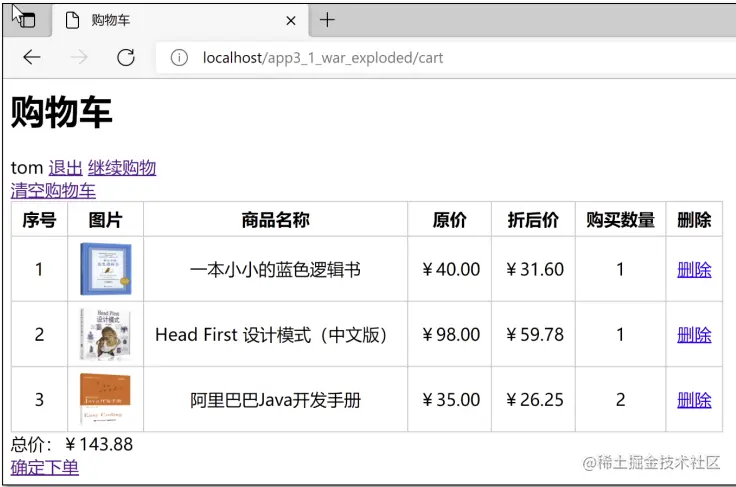Click the tab actions icon
Viewport: 736px width, 487px height.
tap(24, 19)
